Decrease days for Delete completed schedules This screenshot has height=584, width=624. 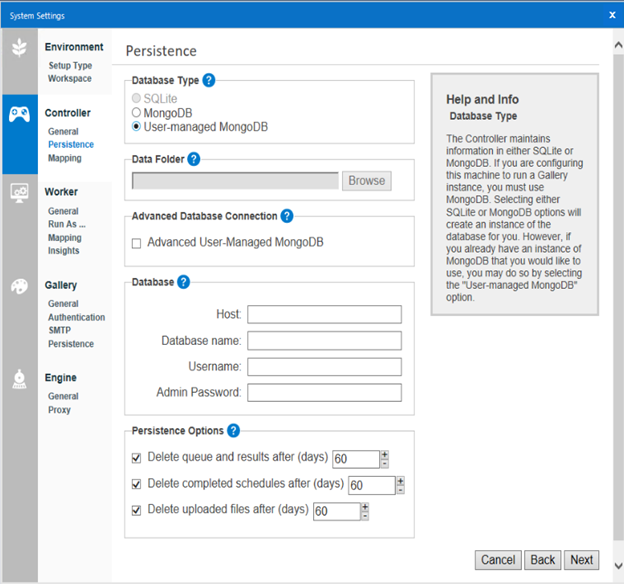(x=401, y=490)
